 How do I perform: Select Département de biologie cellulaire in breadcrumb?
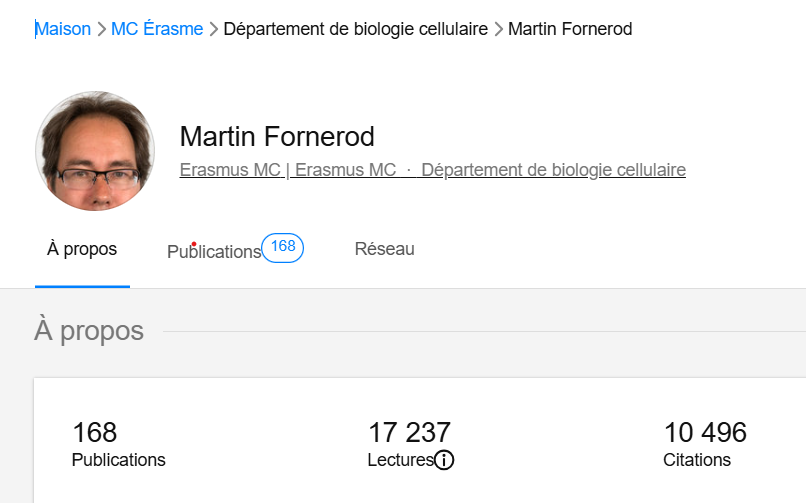(355, 29)
